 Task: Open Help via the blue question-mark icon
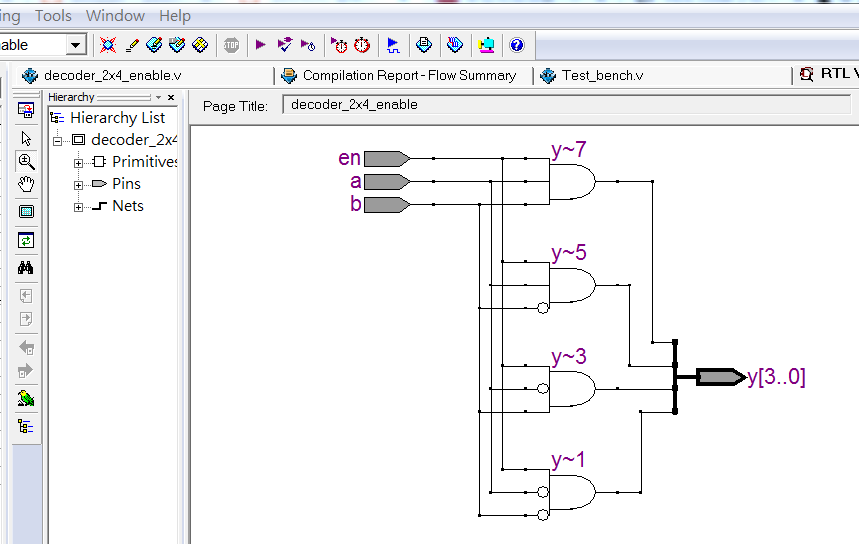coord(517,45)
